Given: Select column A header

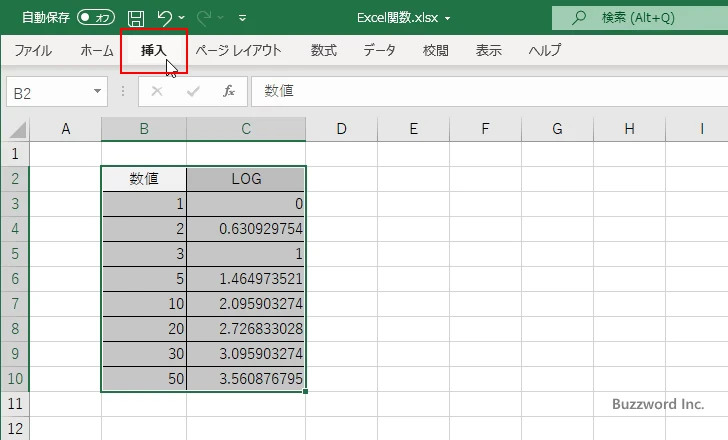Looking at the screenshot, I should coord(65,129).
